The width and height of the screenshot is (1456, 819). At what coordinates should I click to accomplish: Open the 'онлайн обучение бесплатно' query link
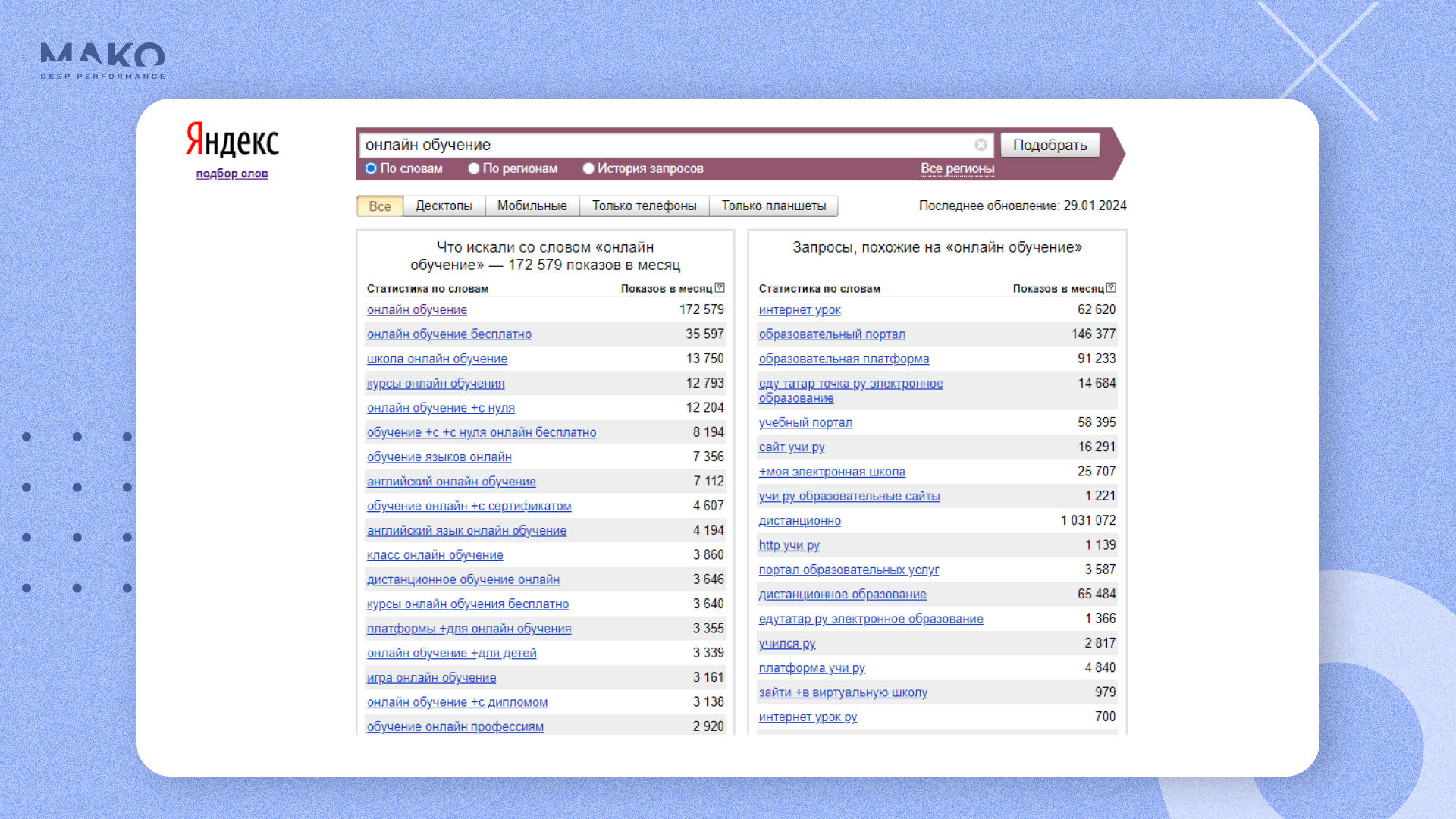pos(449,334)
